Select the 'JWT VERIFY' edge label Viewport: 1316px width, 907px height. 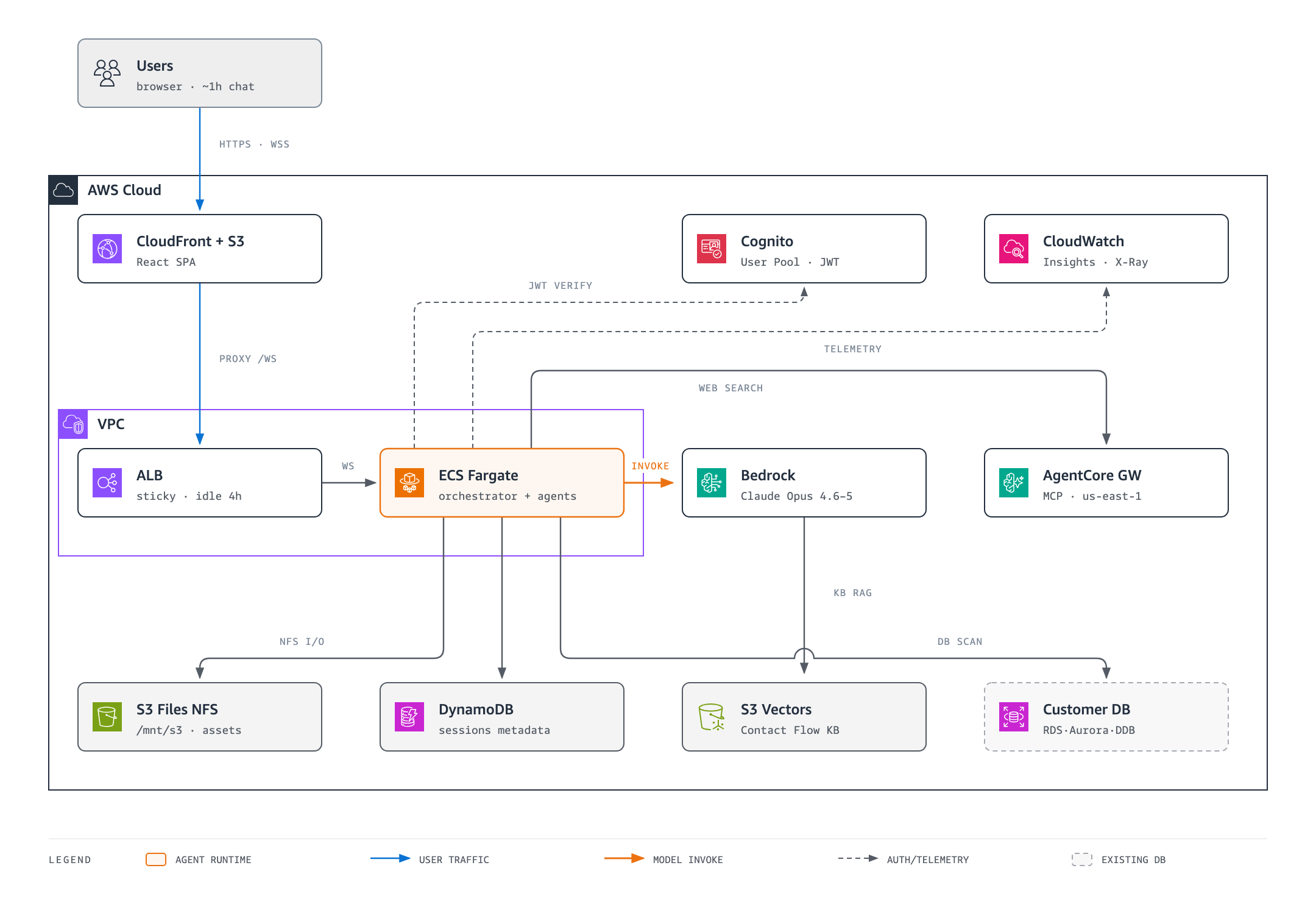click(560, 286)
